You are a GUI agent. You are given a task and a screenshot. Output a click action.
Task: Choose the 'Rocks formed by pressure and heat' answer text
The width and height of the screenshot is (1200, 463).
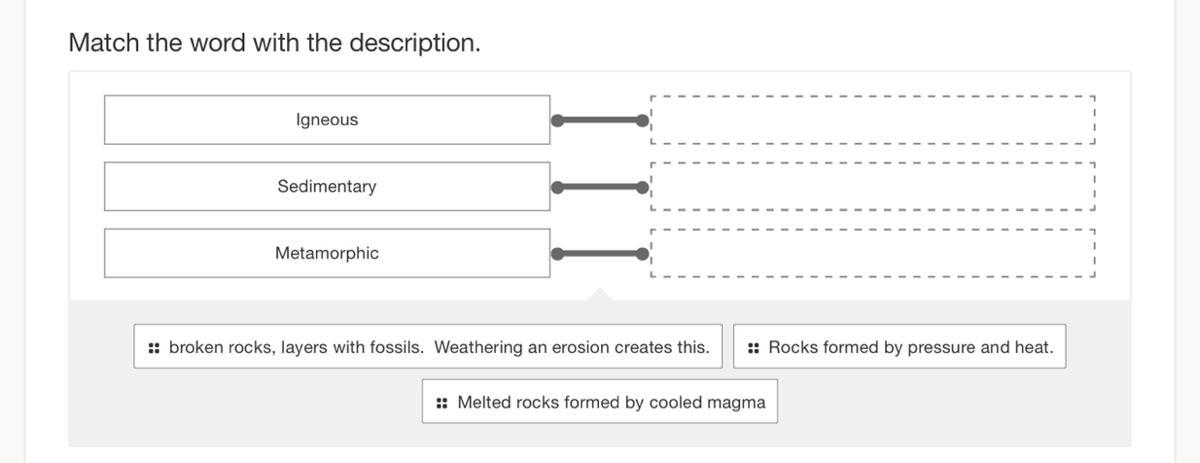pyautogui.click(x=911, y=348)
